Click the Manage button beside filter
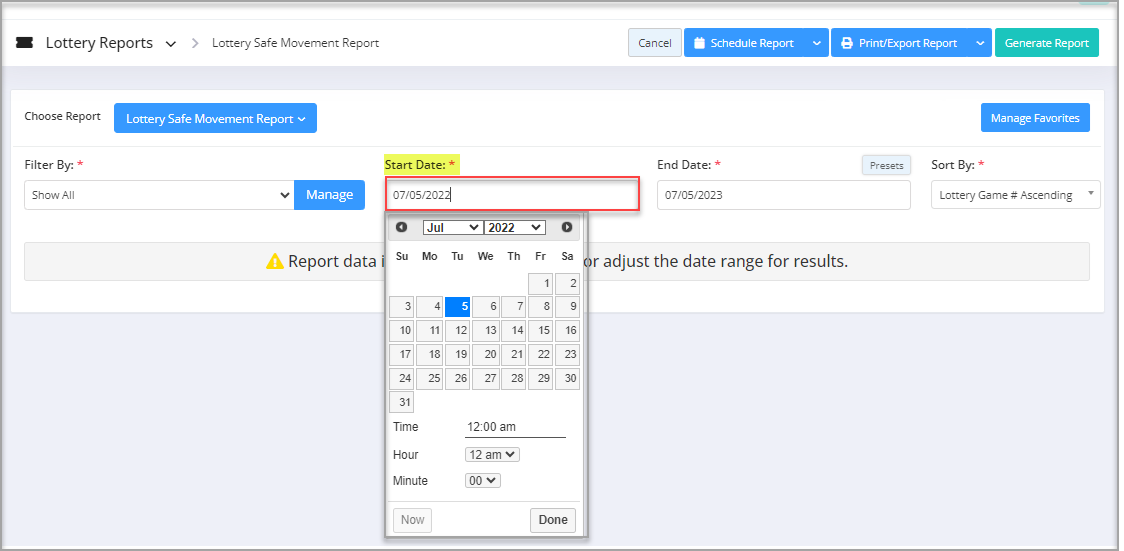The height and width of the screenshot is (551, 1124). pyautogui.click(x=329, y=195)
